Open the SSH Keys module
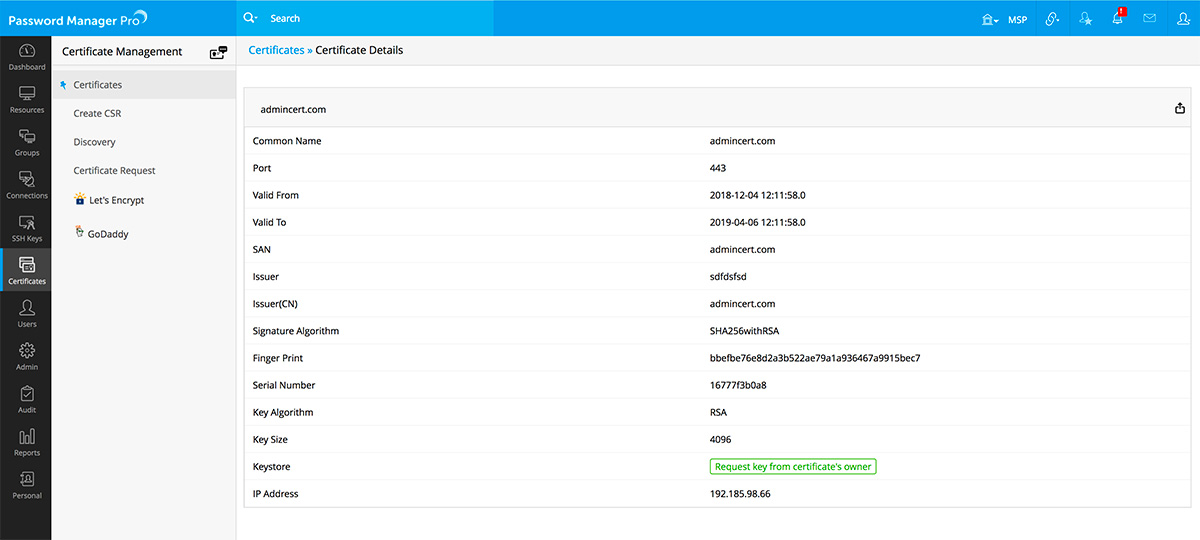Viewport: 1200px width, 540px height. 27,228
